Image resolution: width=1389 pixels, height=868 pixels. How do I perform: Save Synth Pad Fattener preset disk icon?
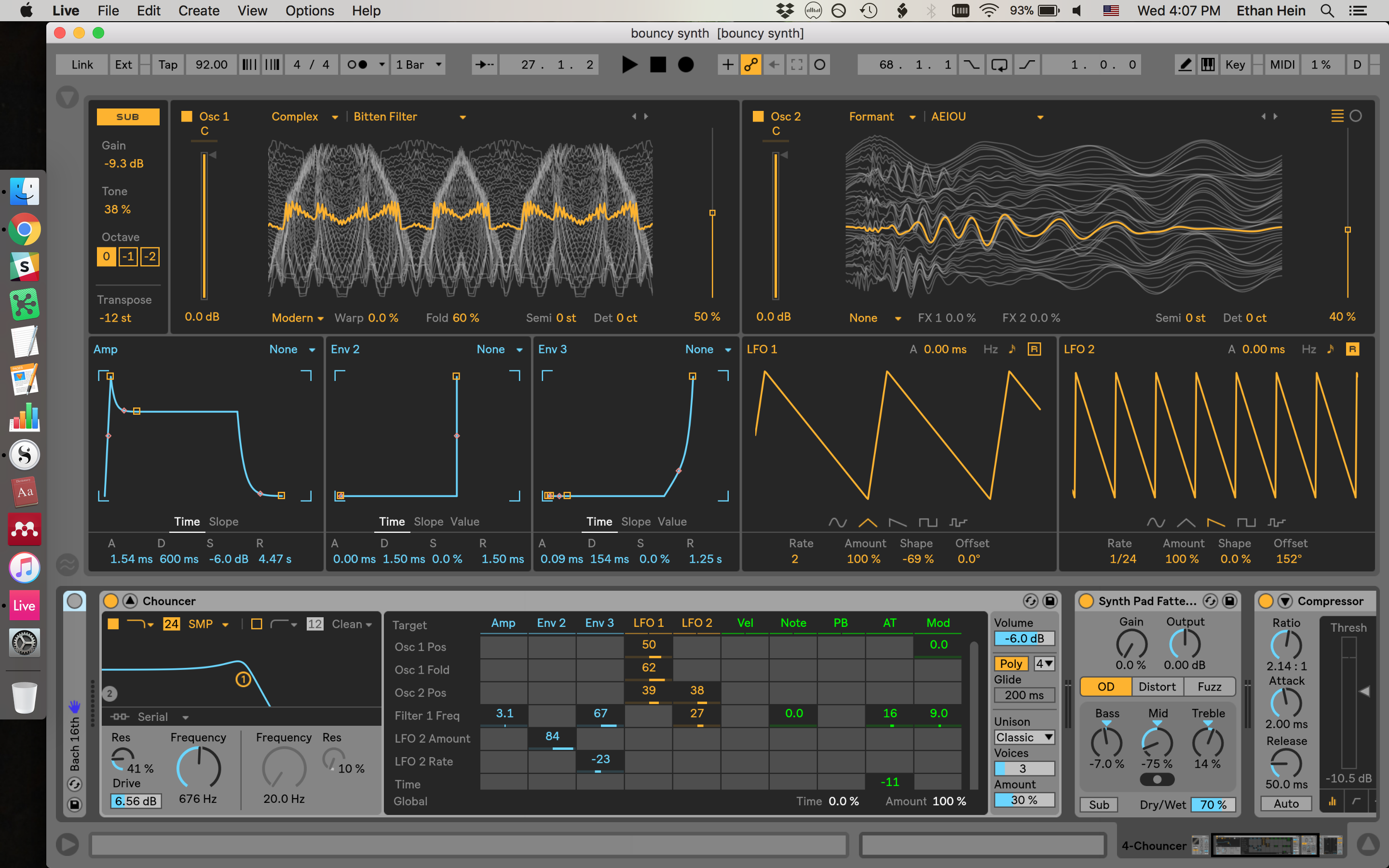pos(1229,601)
